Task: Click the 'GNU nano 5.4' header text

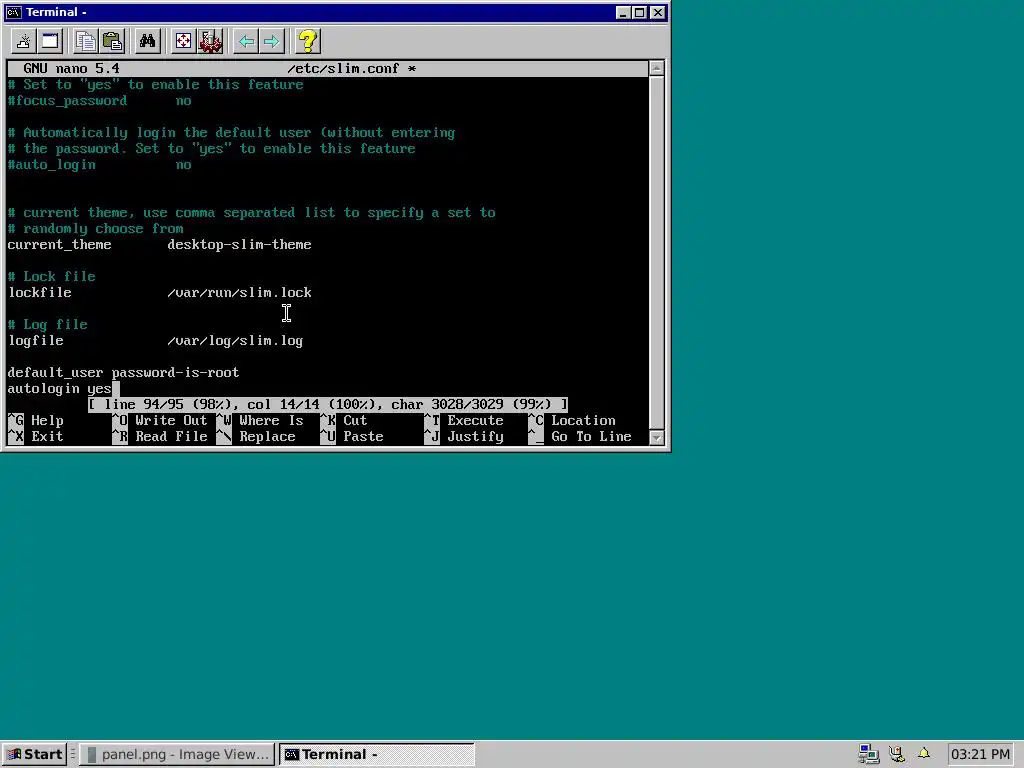Action: (71, 69)
